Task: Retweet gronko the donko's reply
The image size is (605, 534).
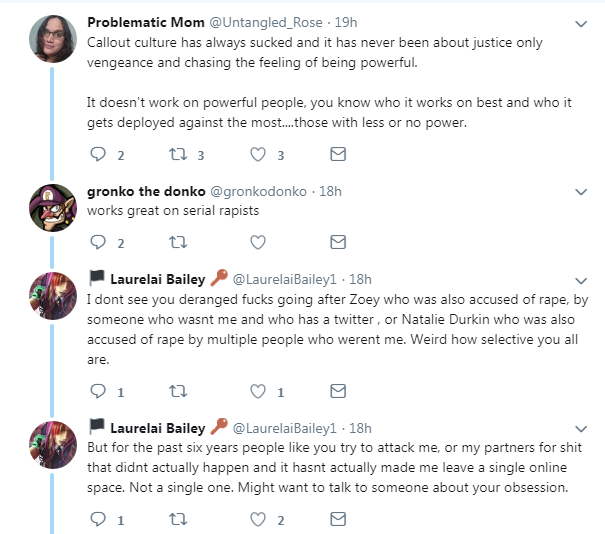Action: coord(178,242)
